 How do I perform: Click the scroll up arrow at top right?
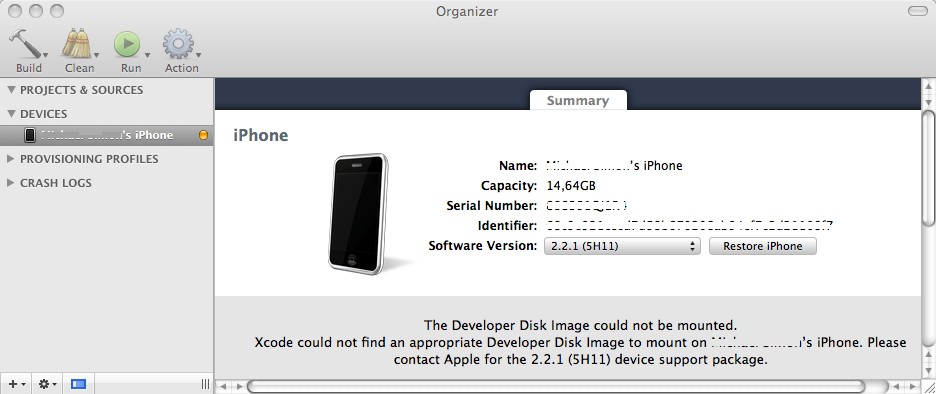click(929, 87)
